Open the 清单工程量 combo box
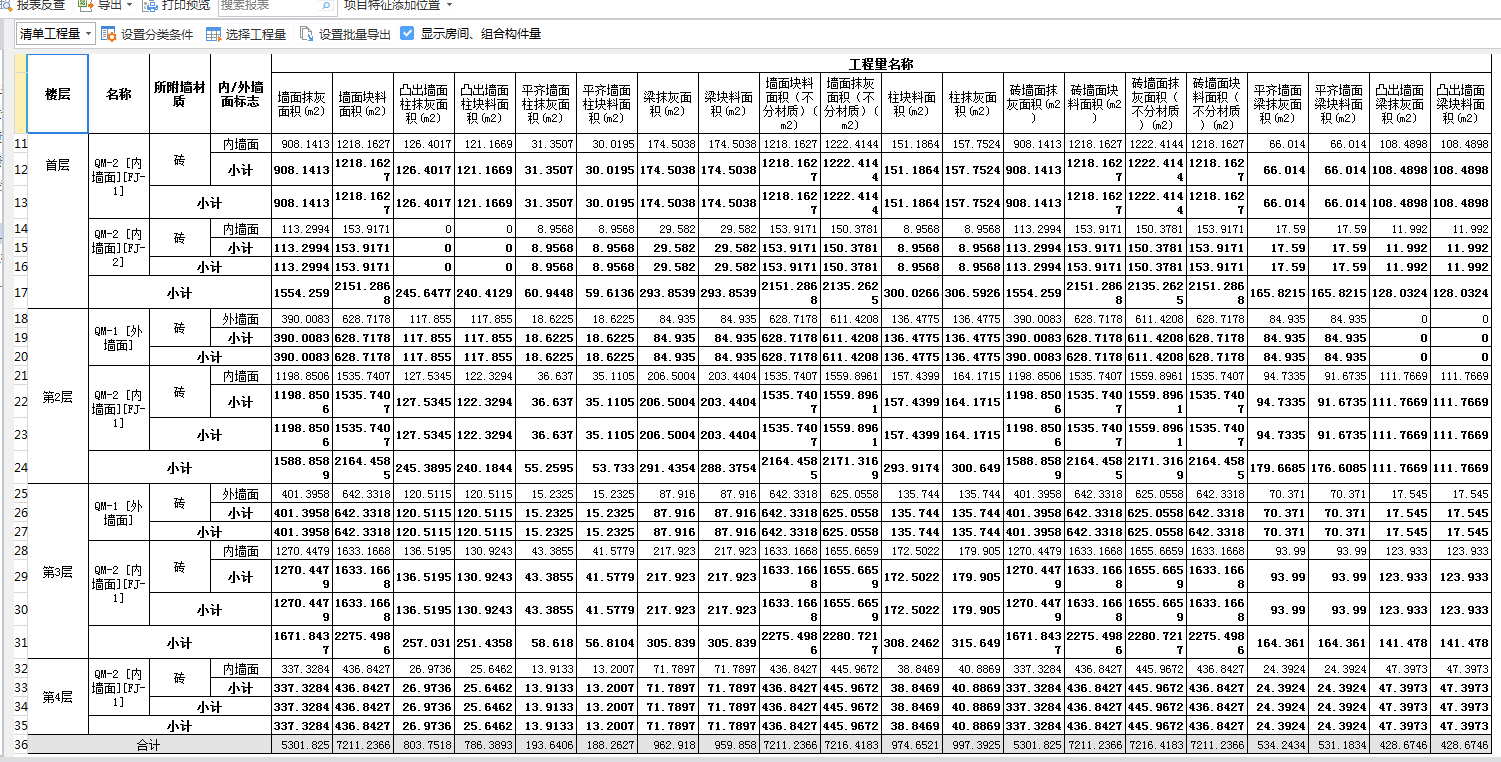 pos(56,34)
